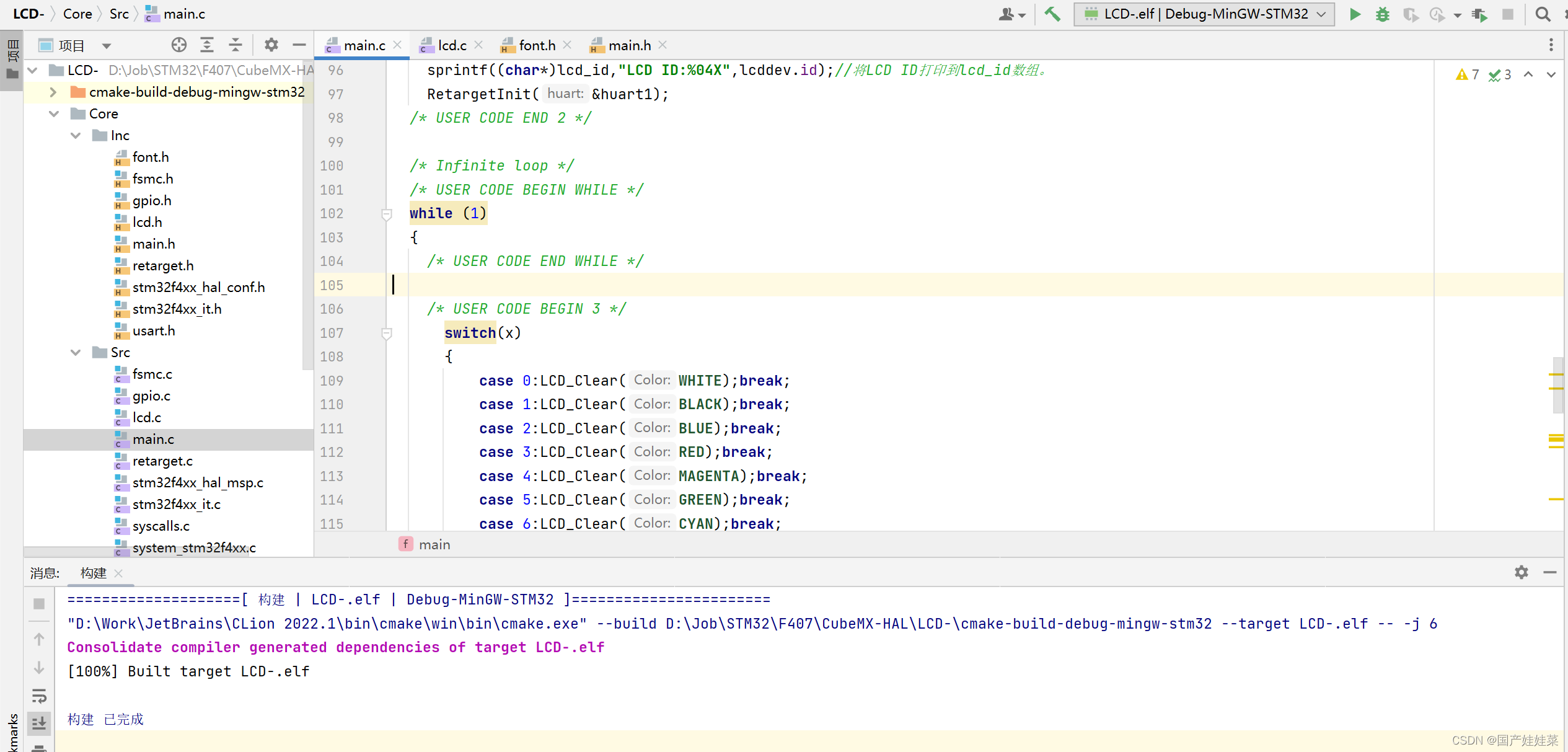Click the warnings count indicator in editor
The image size is (1568, 752).
click(x=1467, y=75)
